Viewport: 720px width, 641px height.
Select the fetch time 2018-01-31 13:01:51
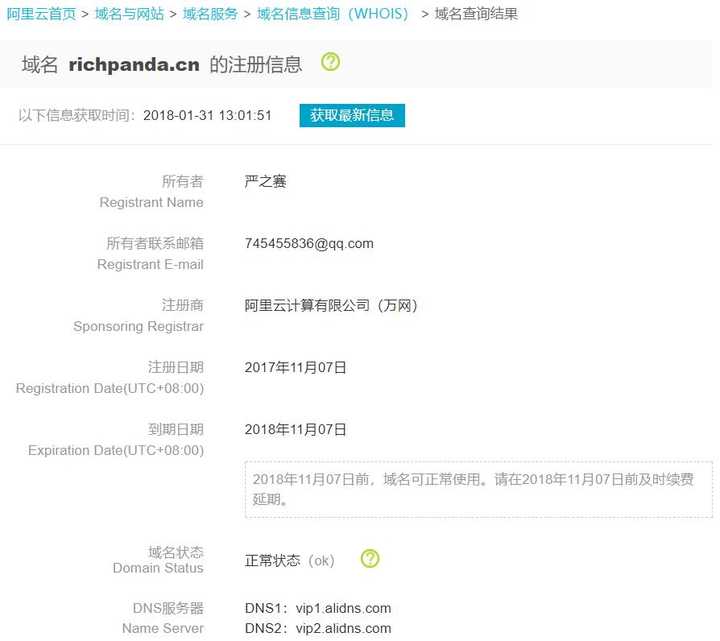coord(207,115)
